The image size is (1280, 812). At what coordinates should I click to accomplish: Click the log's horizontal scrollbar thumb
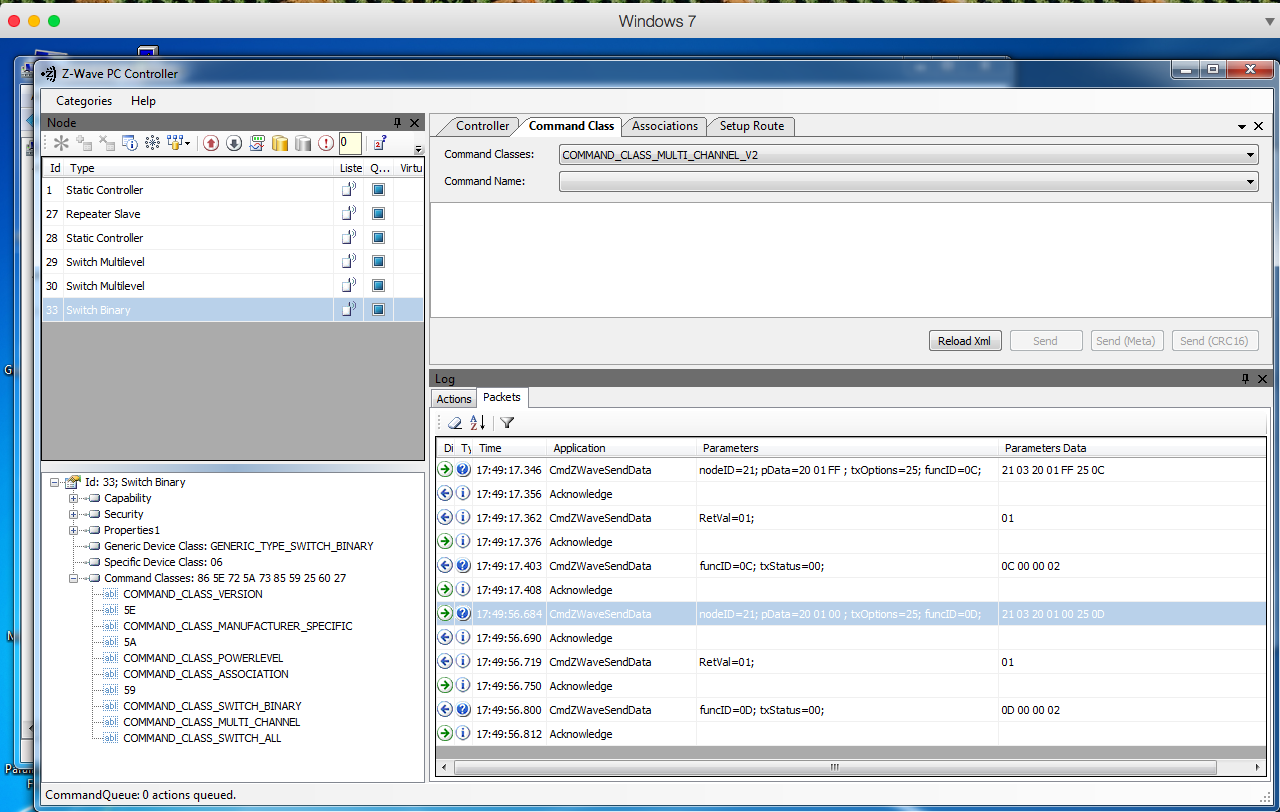[834, 768]
